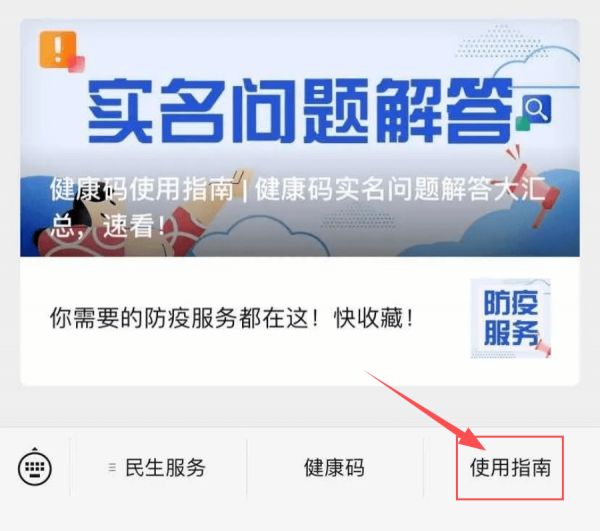Open the 民生服务 menu
This screenshot has height=531, width=600.
point(158,467)
